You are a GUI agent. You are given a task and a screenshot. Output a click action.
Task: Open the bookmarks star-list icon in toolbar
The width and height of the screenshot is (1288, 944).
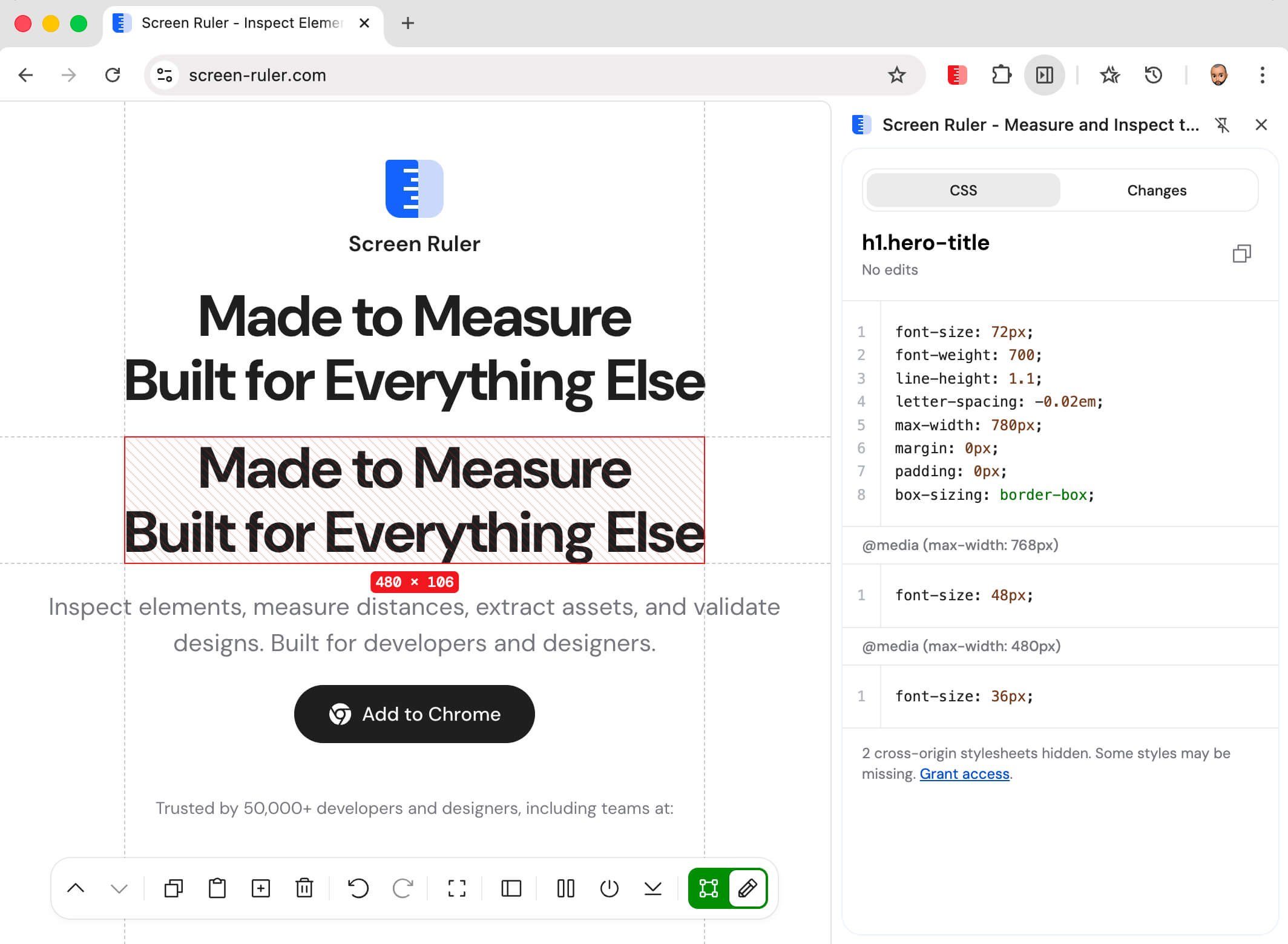pos(1110,75)
